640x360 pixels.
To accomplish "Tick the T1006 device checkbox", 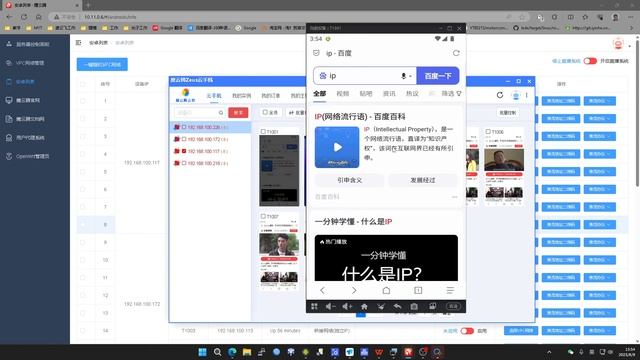I will click(488, 131).
